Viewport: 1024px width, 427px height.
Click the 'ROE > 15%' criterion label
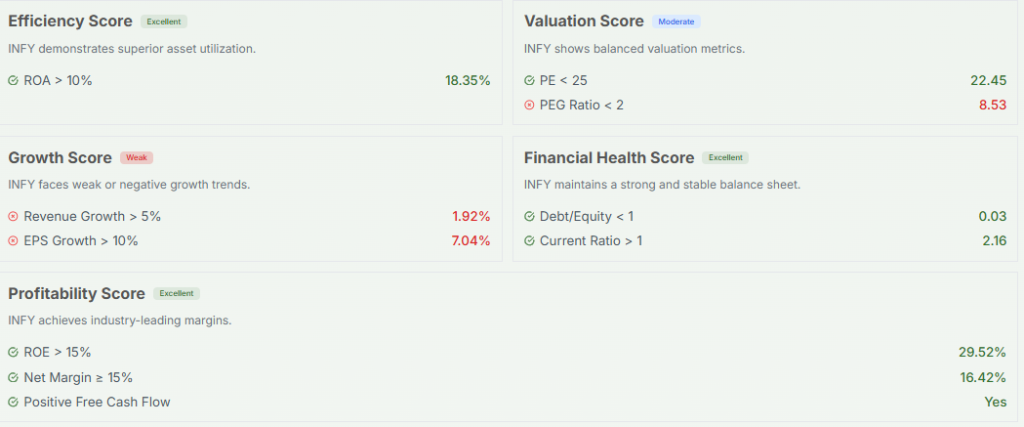coord(57,353)
